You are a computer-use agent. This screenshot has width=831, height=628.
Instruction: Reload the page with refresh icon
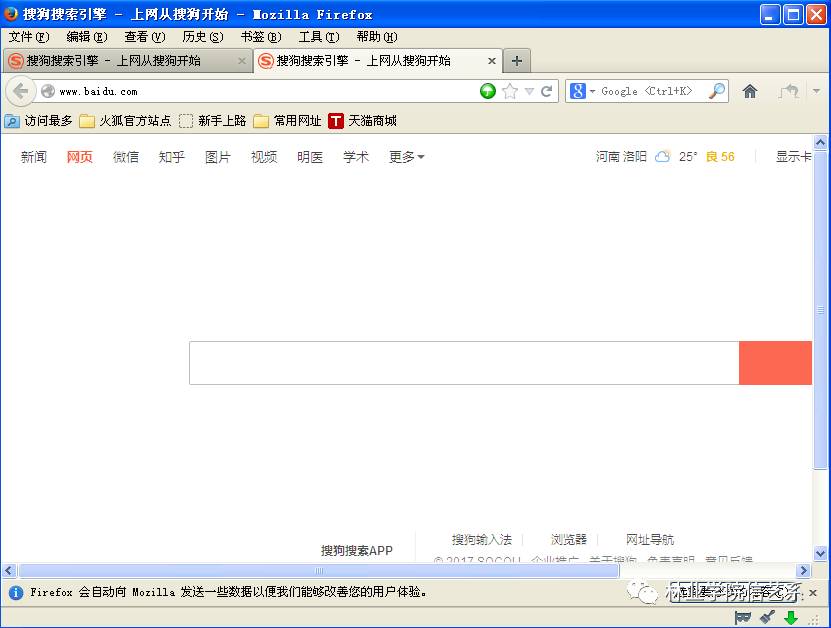pos(546,91)
